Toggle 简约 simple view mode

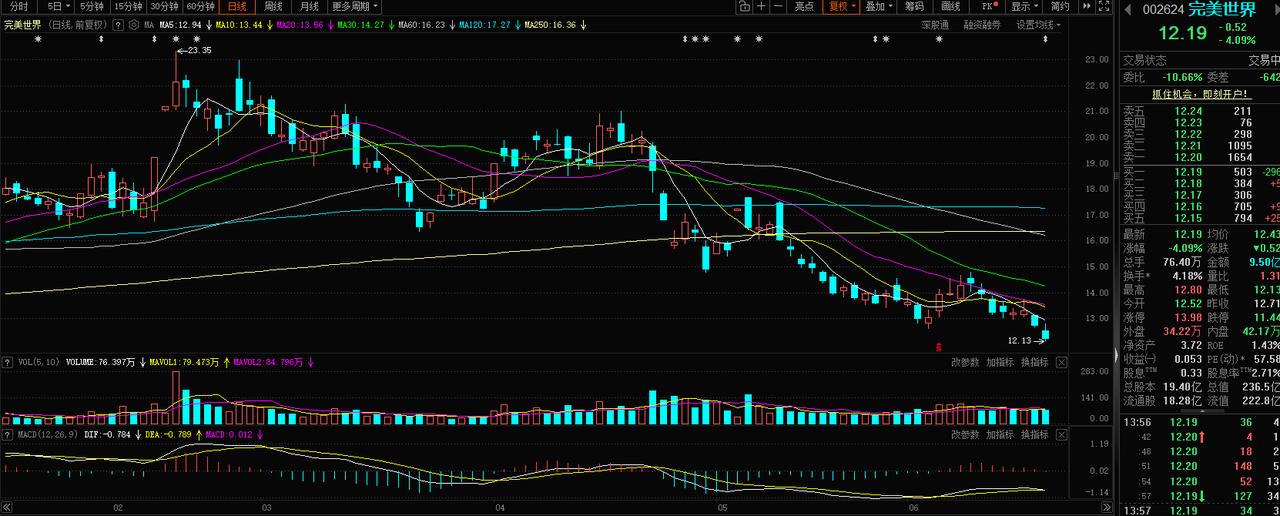pyautogui.click(x=1059, y=6)
